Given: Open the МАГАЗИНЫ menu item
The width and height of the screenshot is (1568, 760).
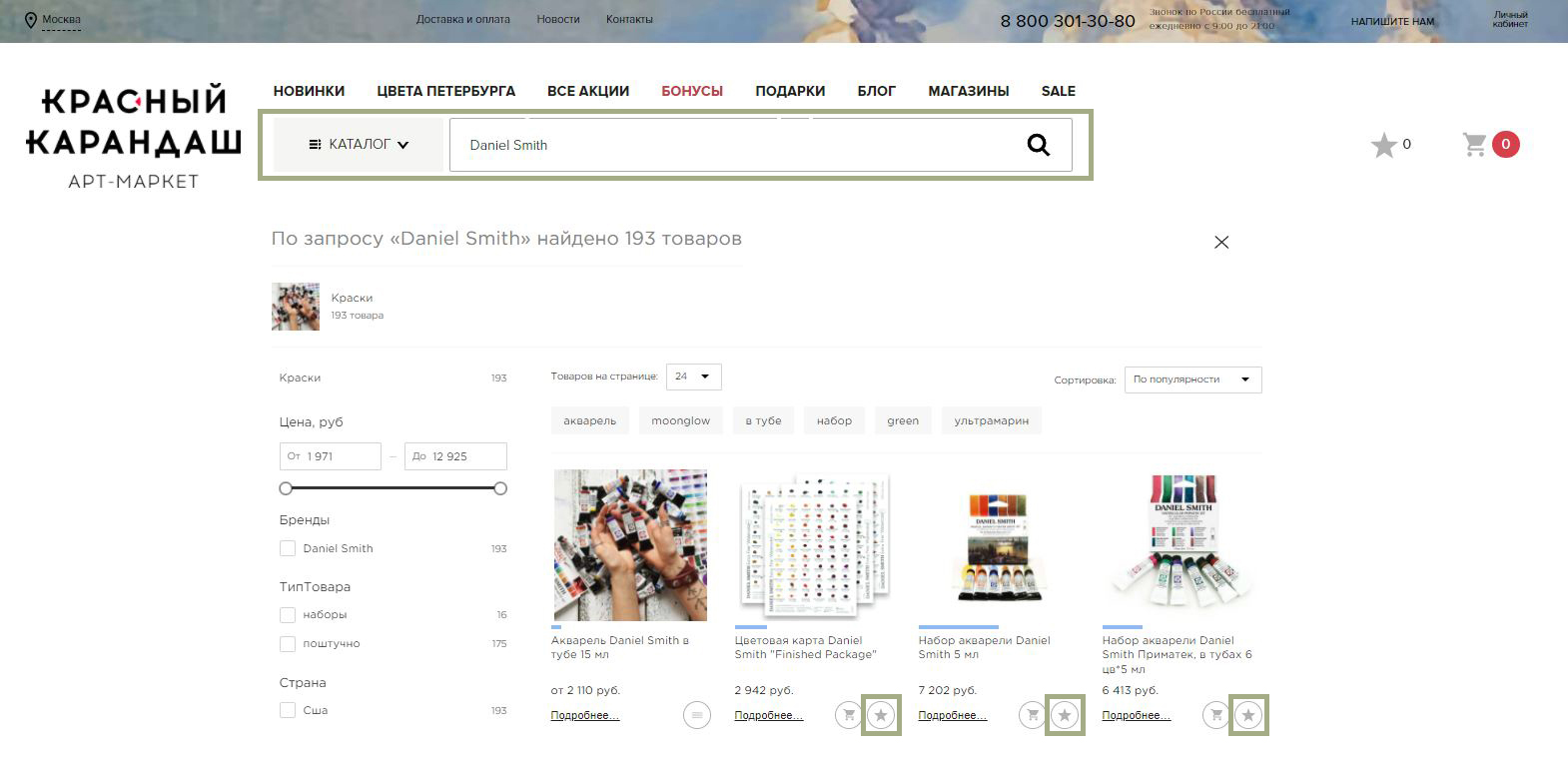Looking at the screenshot, I should pos(969,91).
